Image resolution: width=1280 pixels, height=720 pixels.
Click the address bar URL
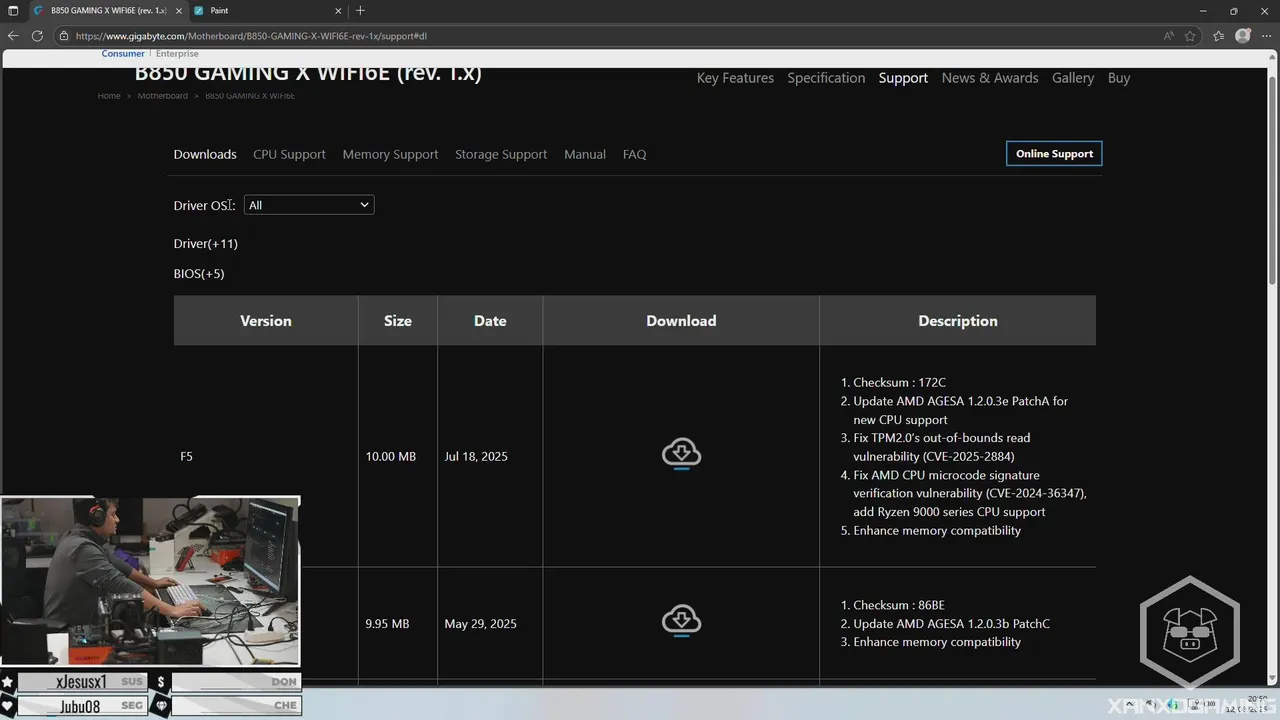(252, 36)
